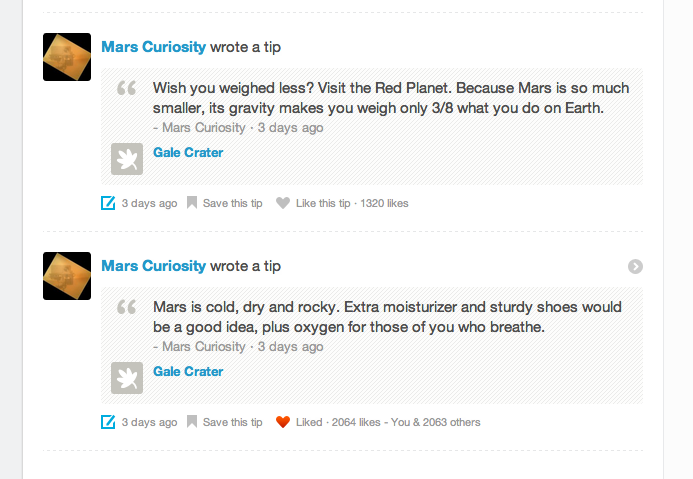Image resolution: width=693 pixels, height=479 pixels.
Task: Save this tip about moisturizer and shoes
Action: [x=232, y=422]
